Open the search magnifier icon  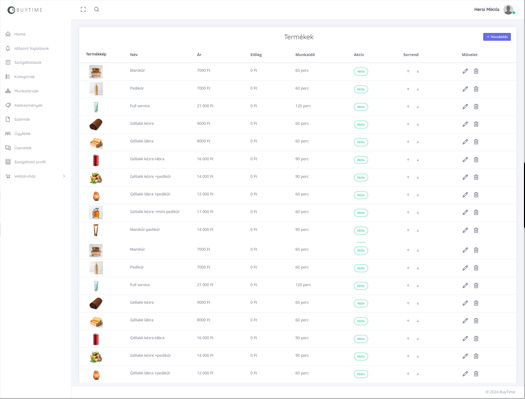point(96,9)
